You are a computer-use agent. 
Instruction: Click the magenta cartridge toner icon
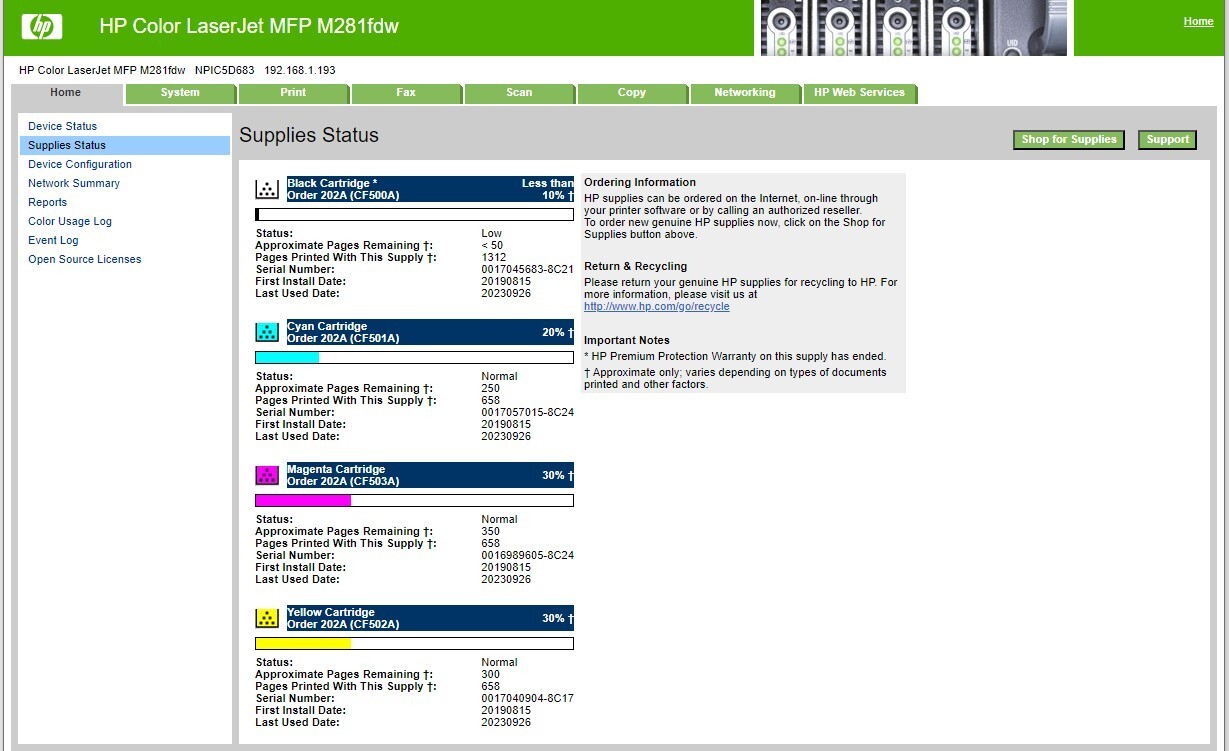point(267,475)
